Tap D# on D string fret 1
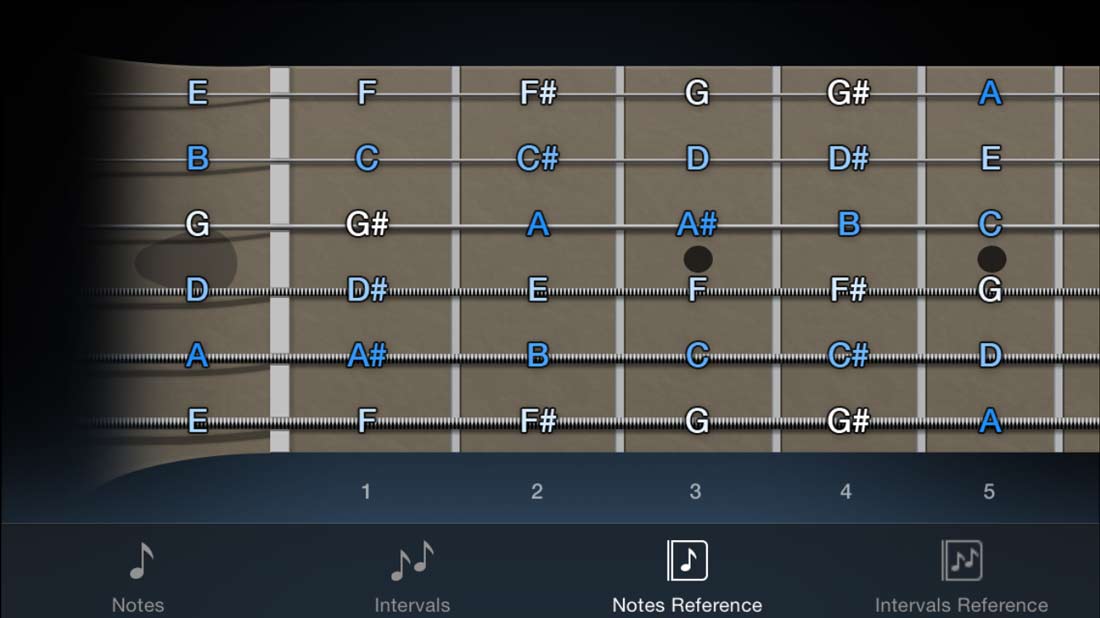This screenshot has width=1100, height=618. [367, 290]
